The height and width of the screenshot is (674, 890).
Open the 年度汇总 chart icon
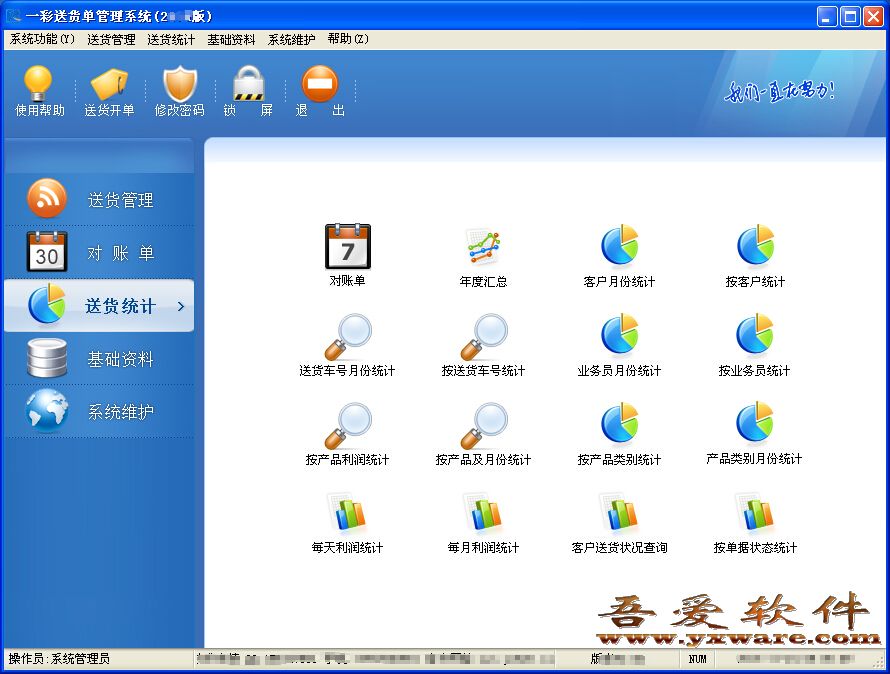pos(483,247)
